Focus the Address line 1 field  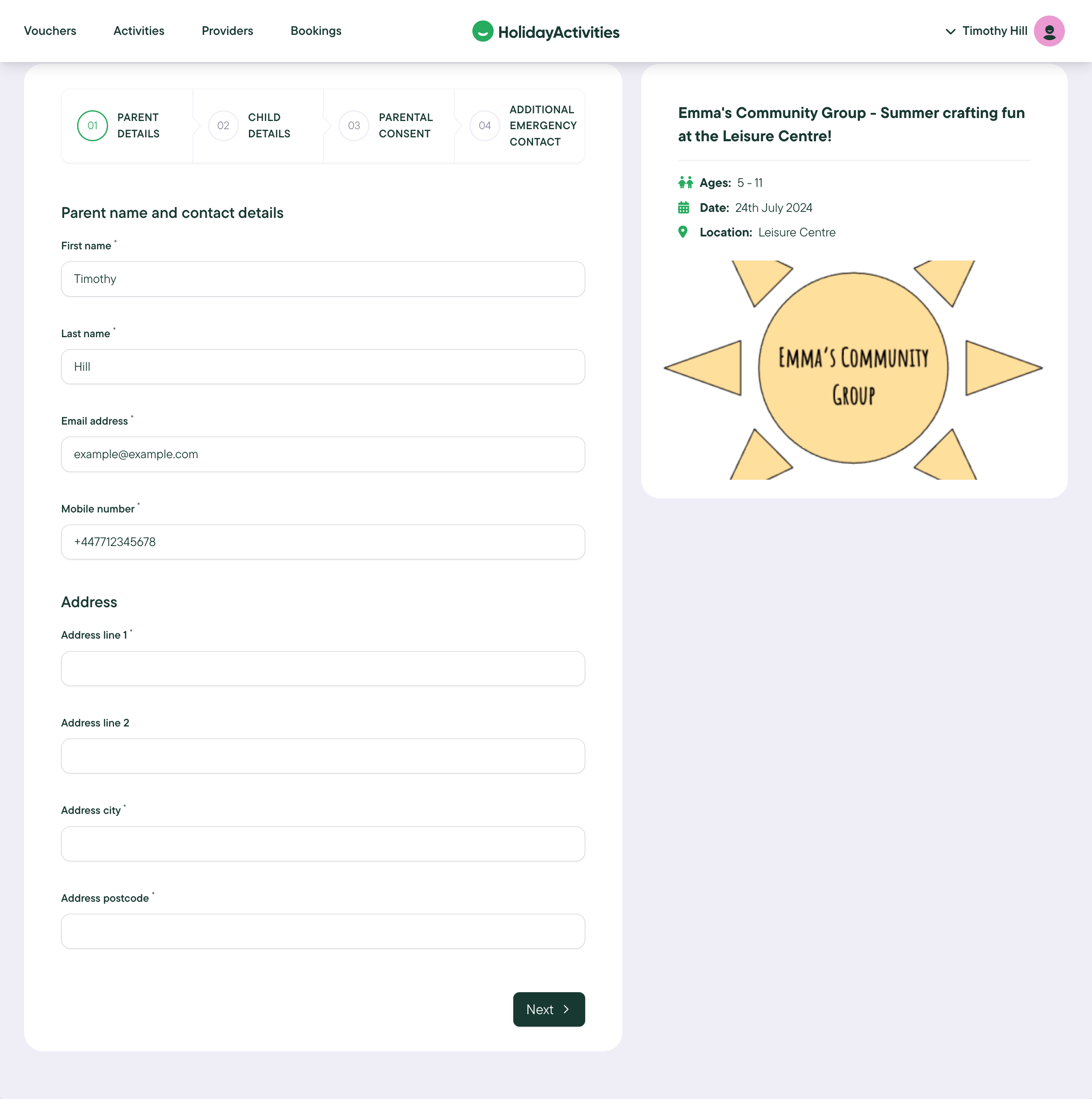point(323,668)
